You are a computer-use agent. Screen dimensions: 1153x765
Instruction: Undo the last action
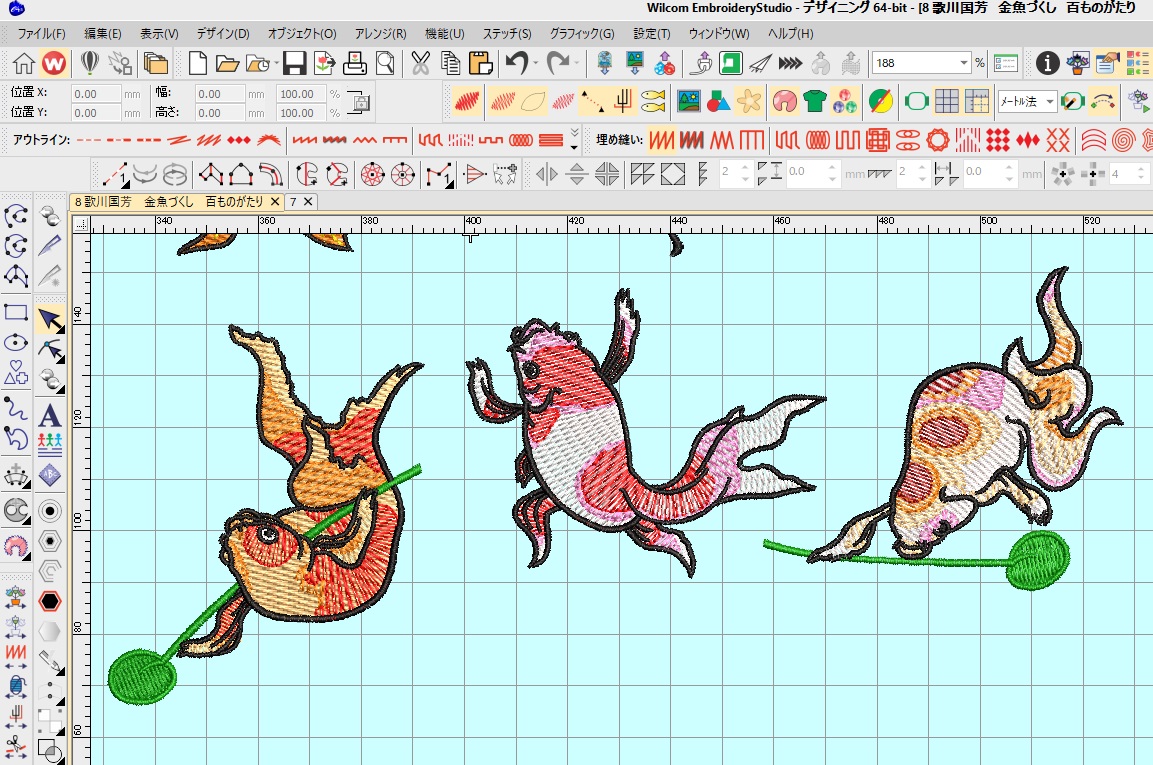(516, 63)
